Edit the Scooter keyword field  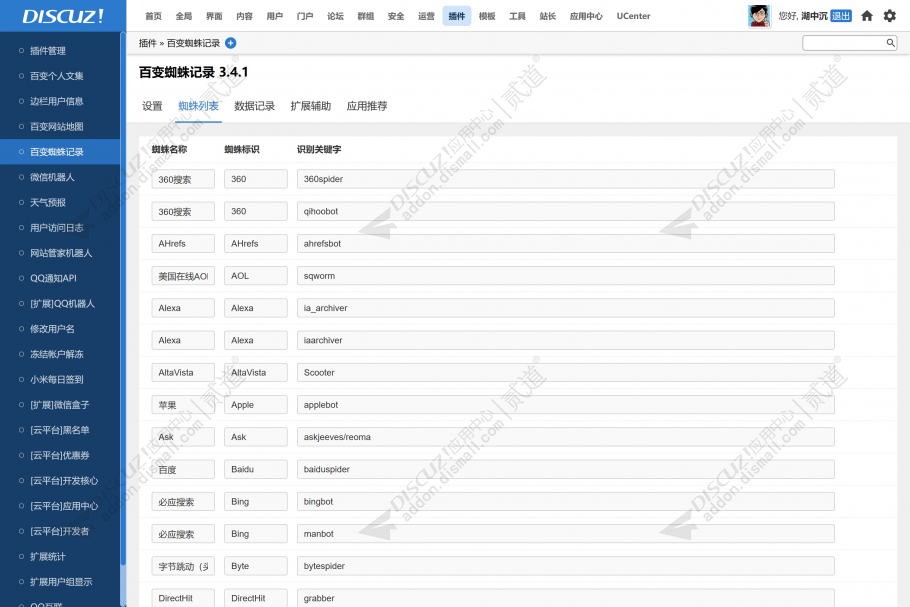click(x=565, y=373)
